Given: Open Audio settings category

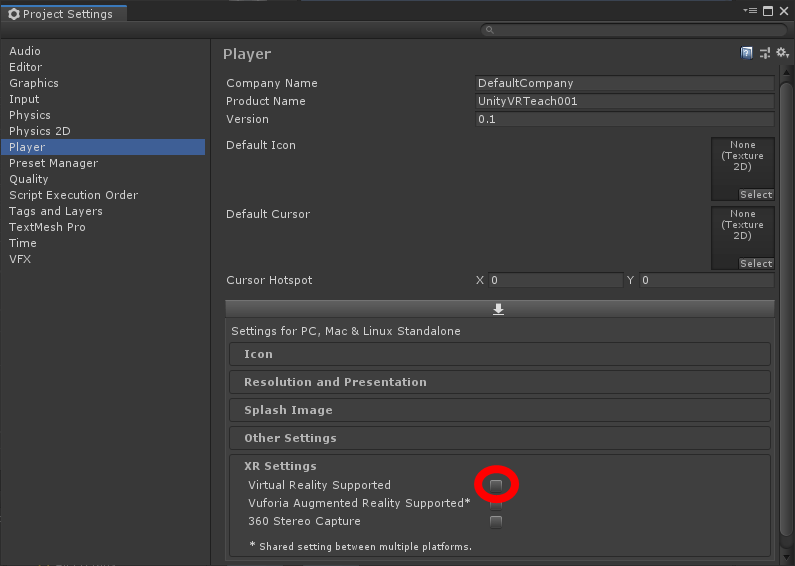Looking at the screenshot, I should [x=103, y=51].
